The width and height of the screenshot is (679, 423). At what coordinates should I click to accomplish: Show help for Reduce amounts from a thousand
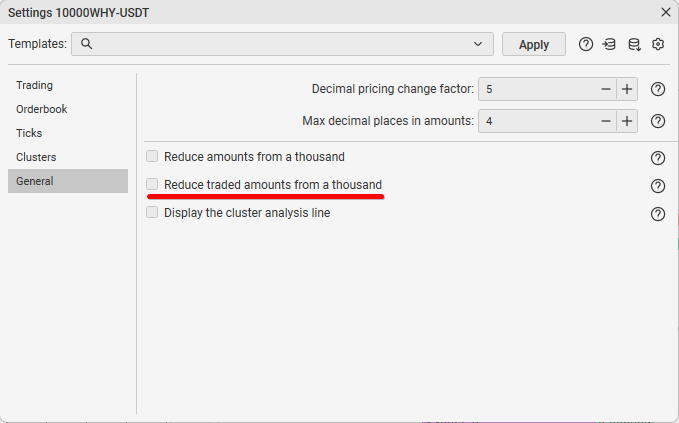[x=658, y=158]
